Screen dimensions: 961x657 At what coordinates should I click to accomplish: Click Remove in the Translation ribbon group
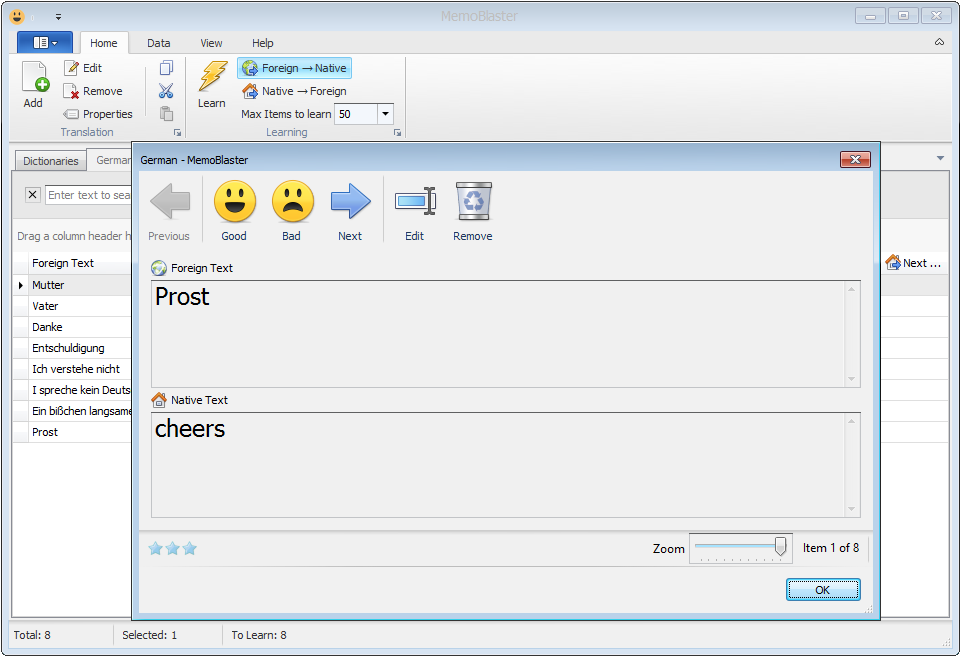[x=93, y=91]
